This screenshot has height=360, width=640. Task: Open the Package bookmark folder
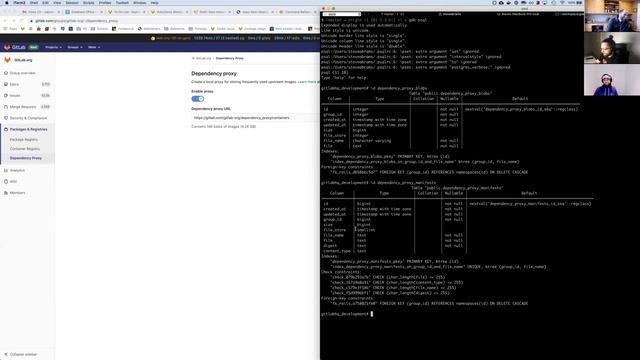197,29
